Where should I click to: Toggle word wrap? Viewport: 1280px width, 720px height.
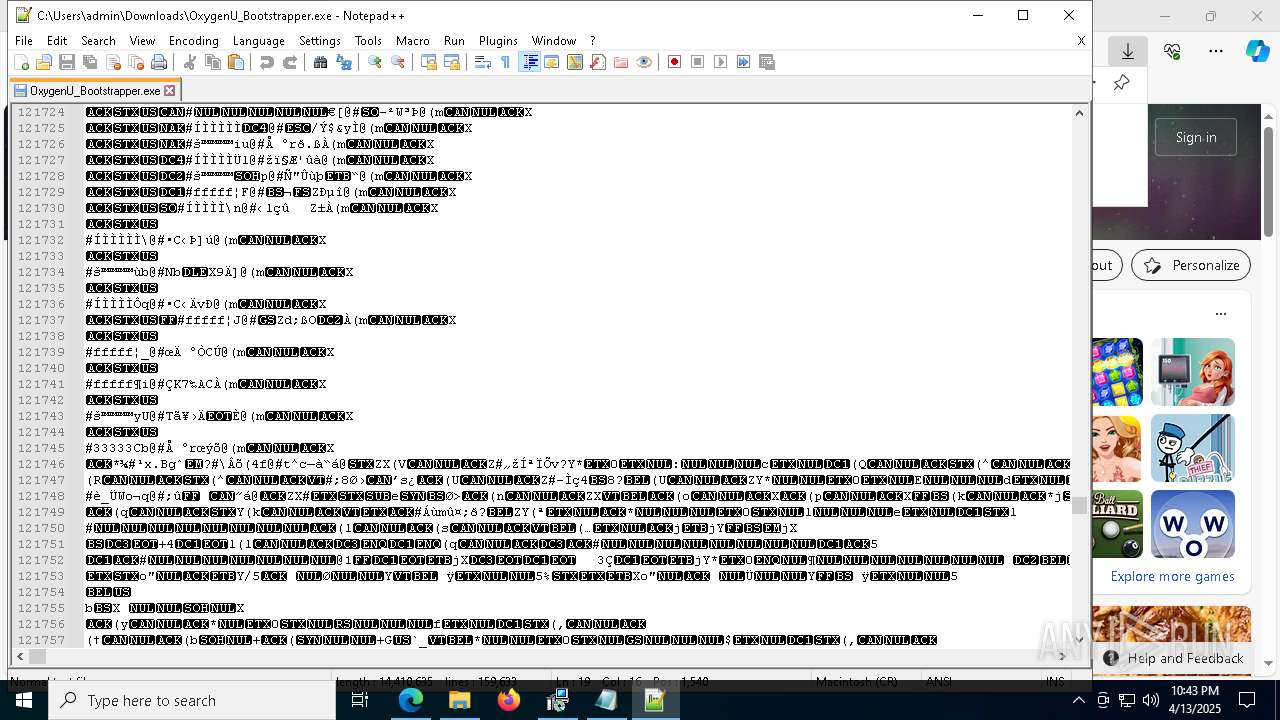pyautogui.click(x=483, y=62)
